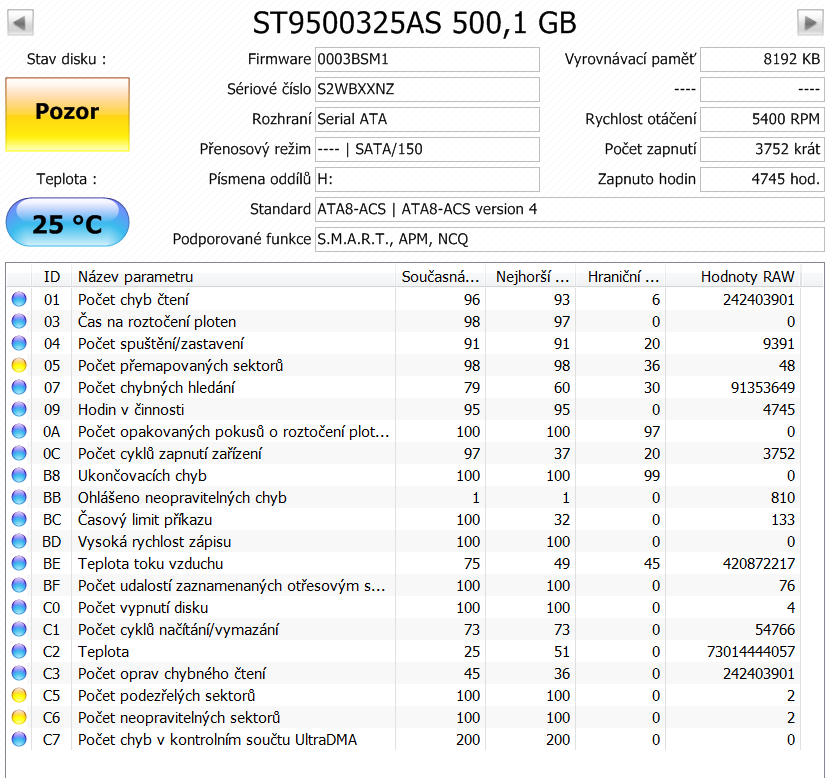Select the row 'Teplota toku vzduchu'
827x778 pixels.
403,563
